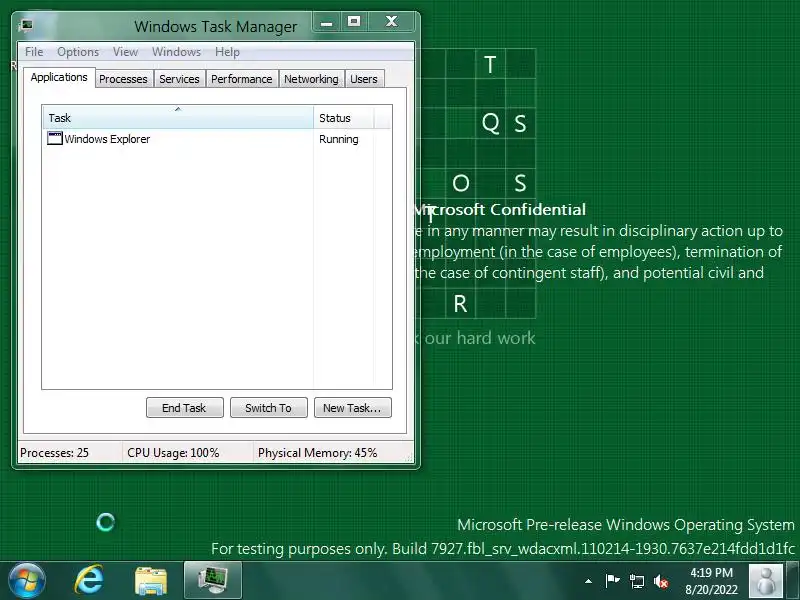Screen dimensions: 800x600
Task: Switch to the Services tab
Action: coord(179,79)
